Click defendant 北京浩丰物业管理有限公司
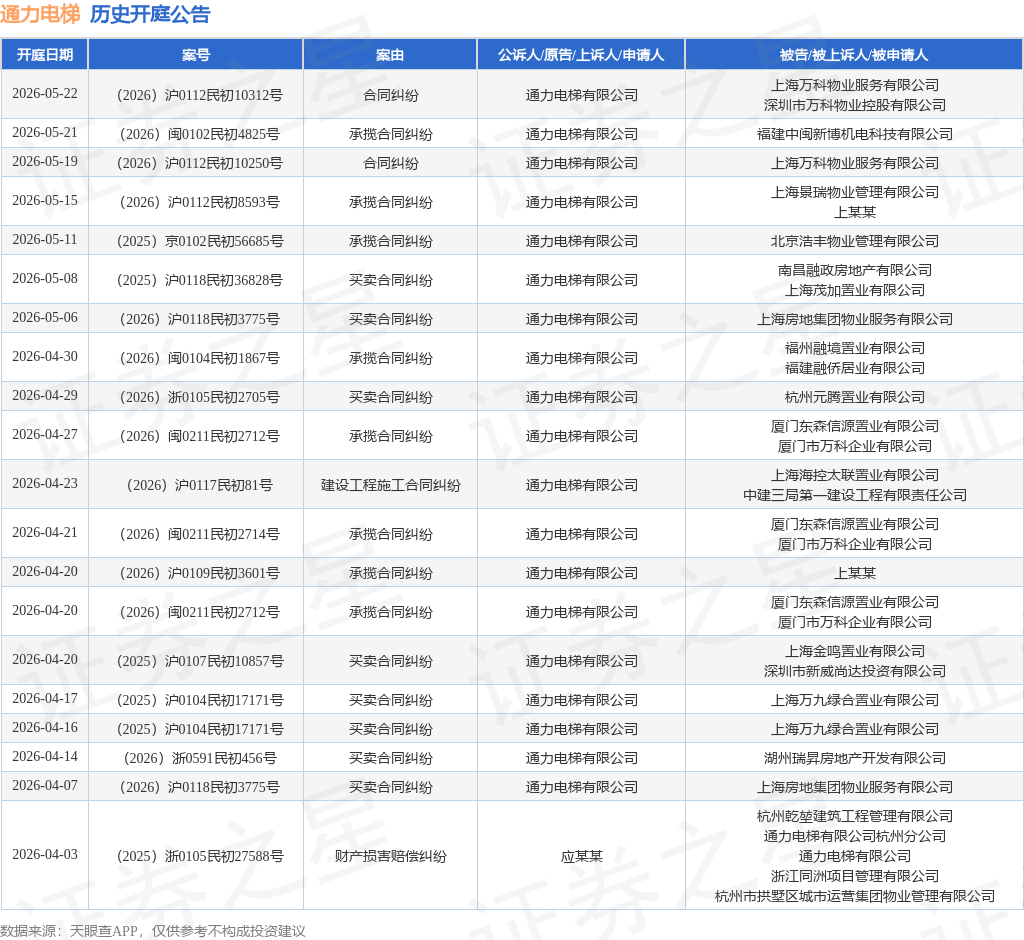Viewport: 1024px width, 940px height. [854, 242]
